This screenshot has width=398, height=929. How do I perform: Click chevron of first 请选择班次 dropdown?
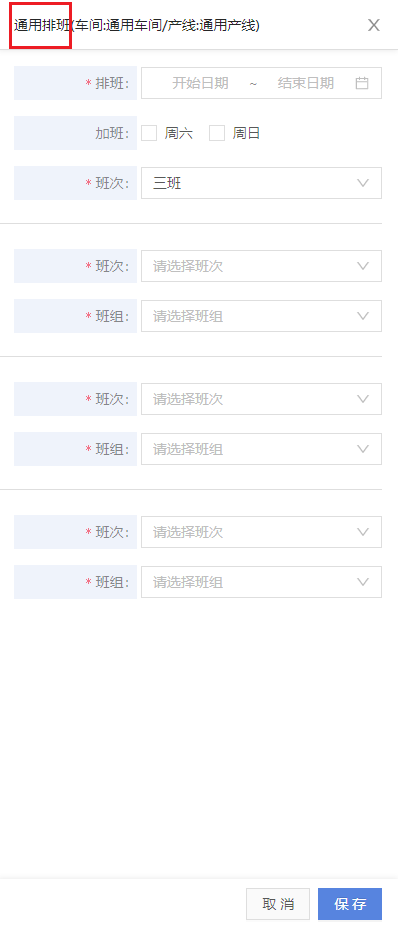click(x=363, y=266)
